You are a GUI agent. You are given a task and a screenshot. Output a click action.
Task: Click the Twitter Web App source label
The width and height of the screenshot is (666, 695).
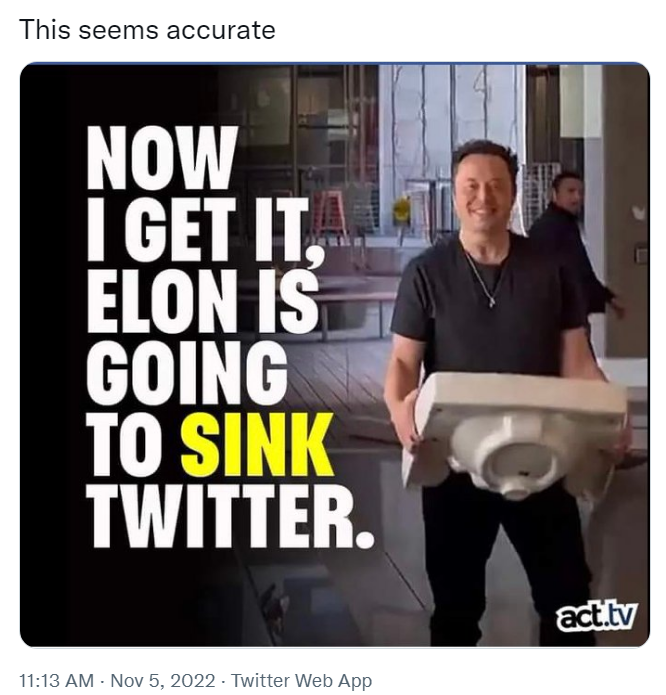click(301, 681)
